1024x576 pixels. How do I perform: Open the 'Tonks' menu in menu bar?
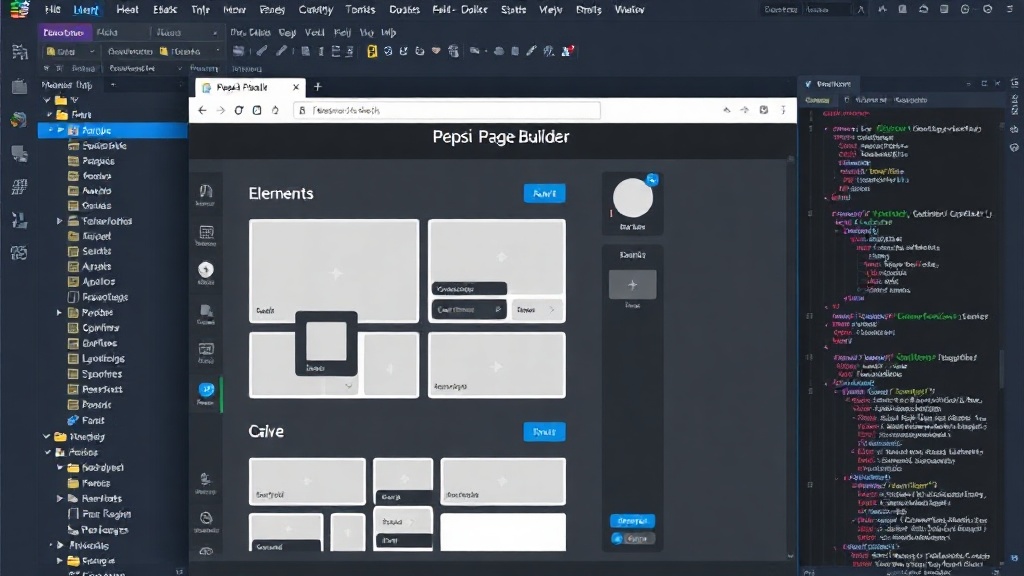click(360, 10)
